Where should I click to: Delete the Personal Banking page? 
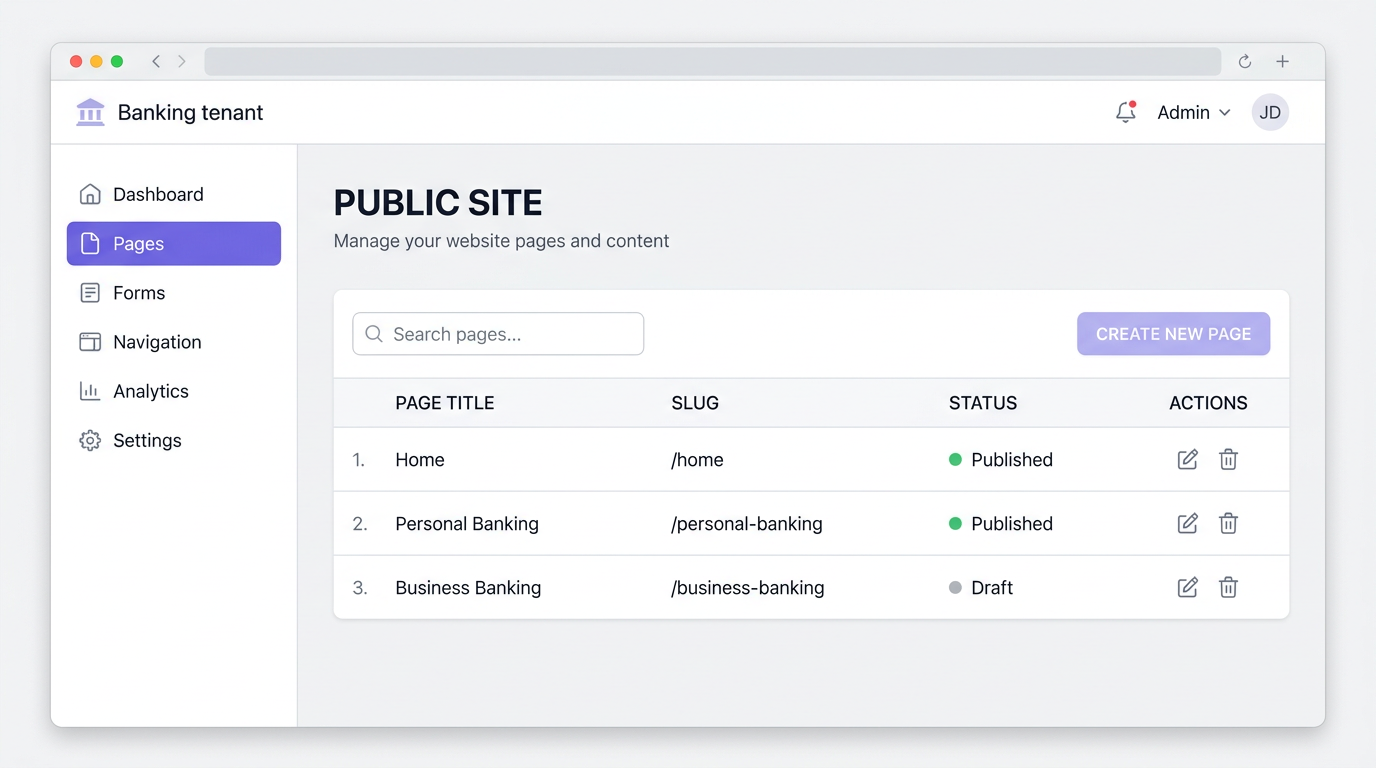point(1228,523)
